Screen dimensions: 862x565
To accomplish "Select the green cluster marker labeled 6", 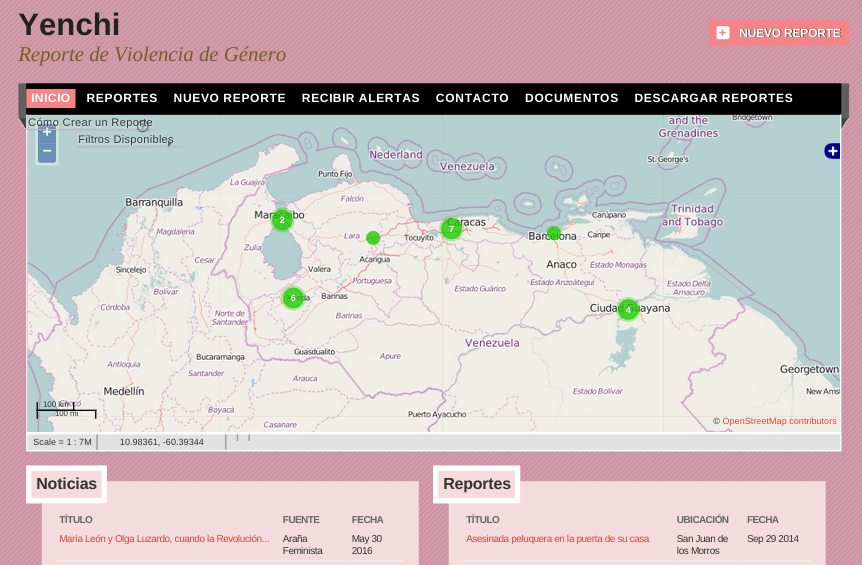I will tap(293, 297).
